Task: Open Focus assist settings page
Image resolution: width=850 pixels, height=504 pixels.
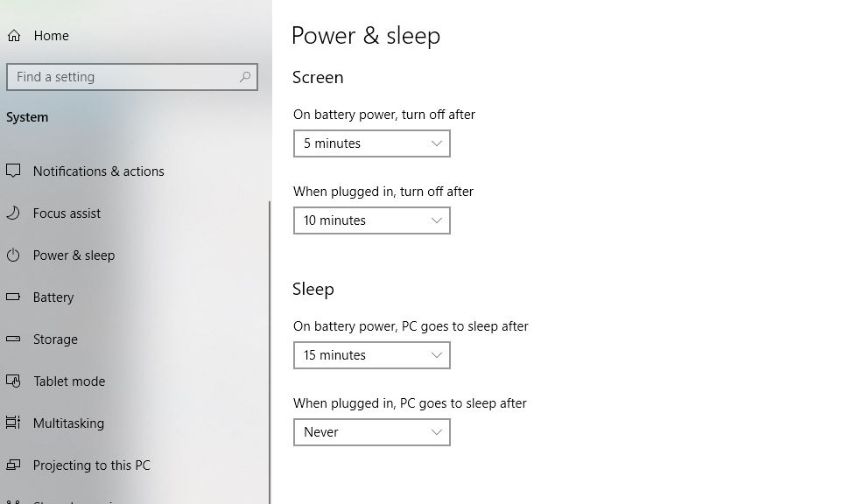Action: (x=67, y=213)
